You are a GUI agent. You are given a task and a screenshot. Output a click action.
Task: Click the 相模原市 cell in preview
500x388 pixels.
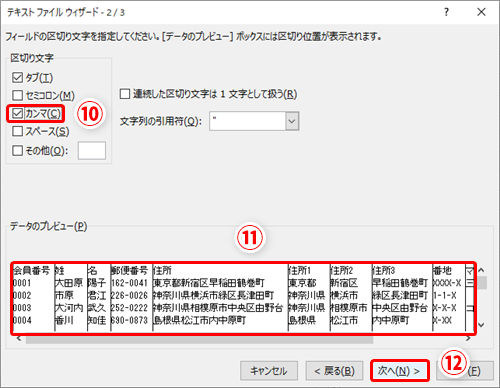349,308
